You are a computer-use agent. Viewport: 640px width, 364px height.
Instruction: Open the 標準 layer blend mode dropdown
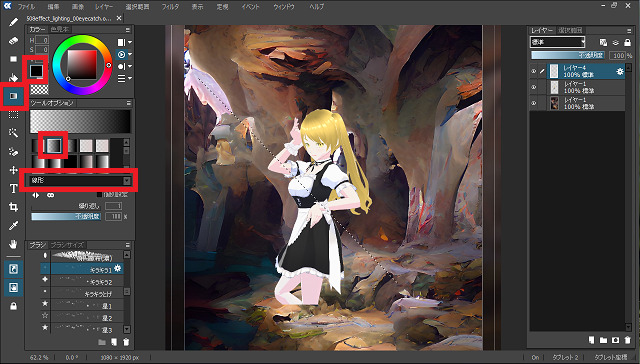coord(558,42)
